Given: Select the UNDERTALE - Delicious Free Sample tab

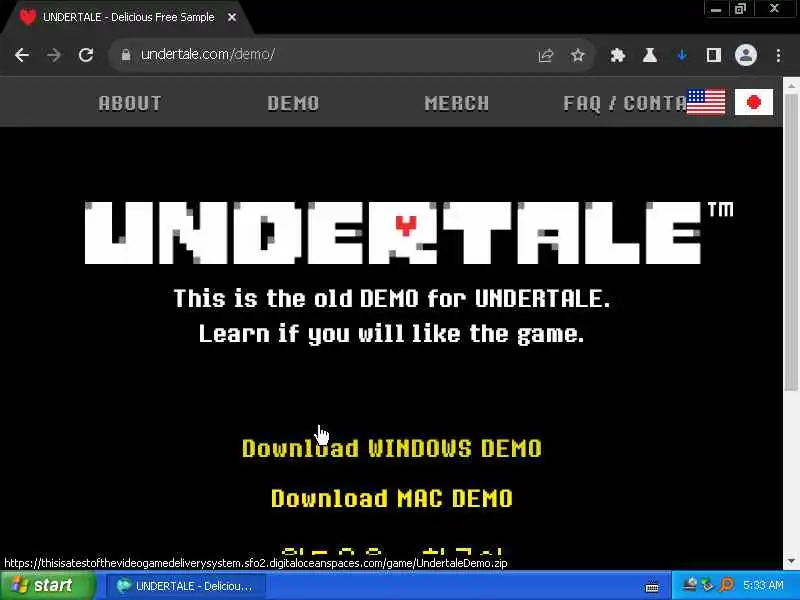Looking at the screenshot, I should pyautogui.click(x=127, y=17).
